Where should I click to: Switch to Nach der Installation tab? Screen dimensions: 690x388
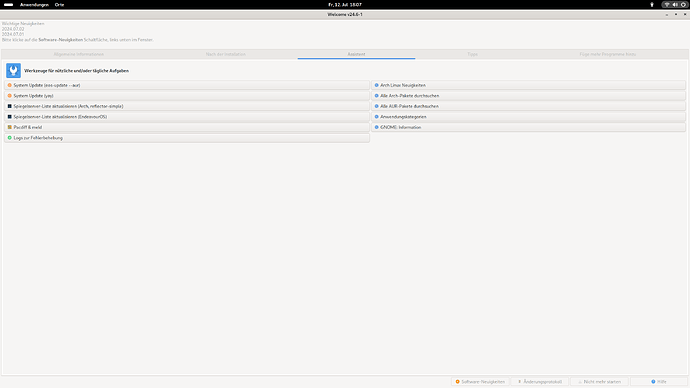pyautogui.click(x=226, y=54)
